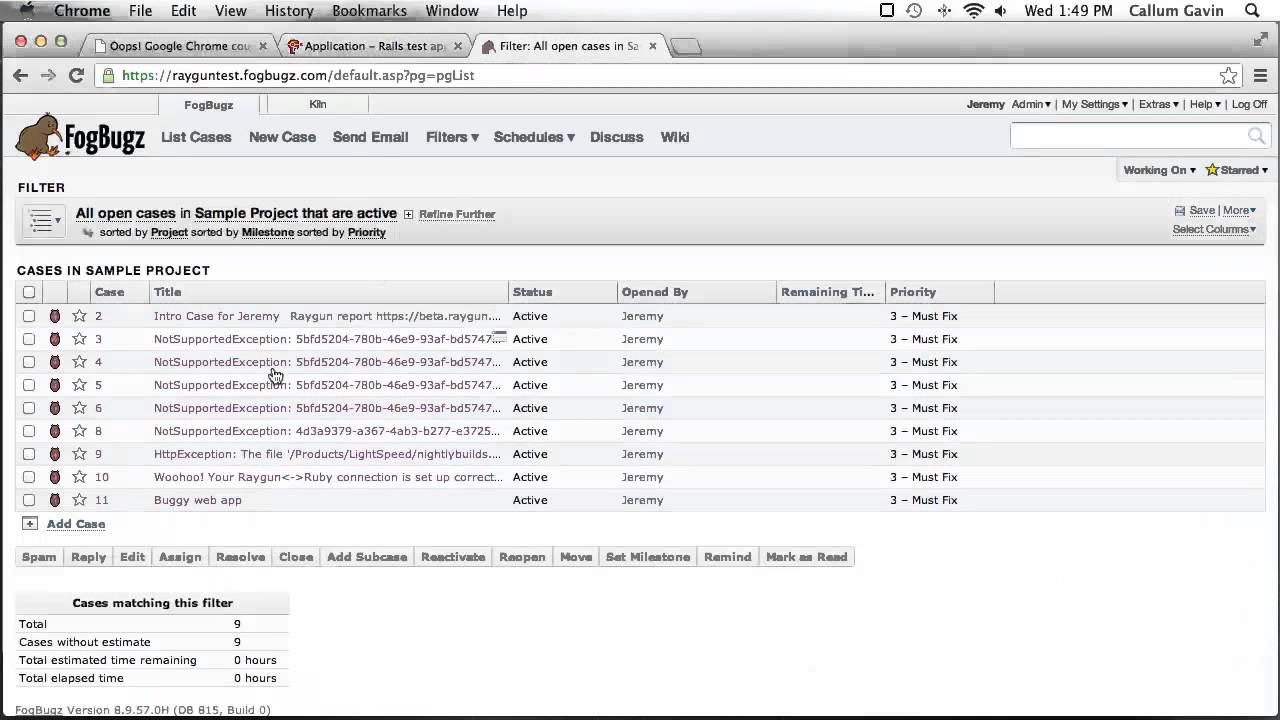Click the bug icon for case 9
This screenshot has width=1280, height=720.
tap(55, 454)
